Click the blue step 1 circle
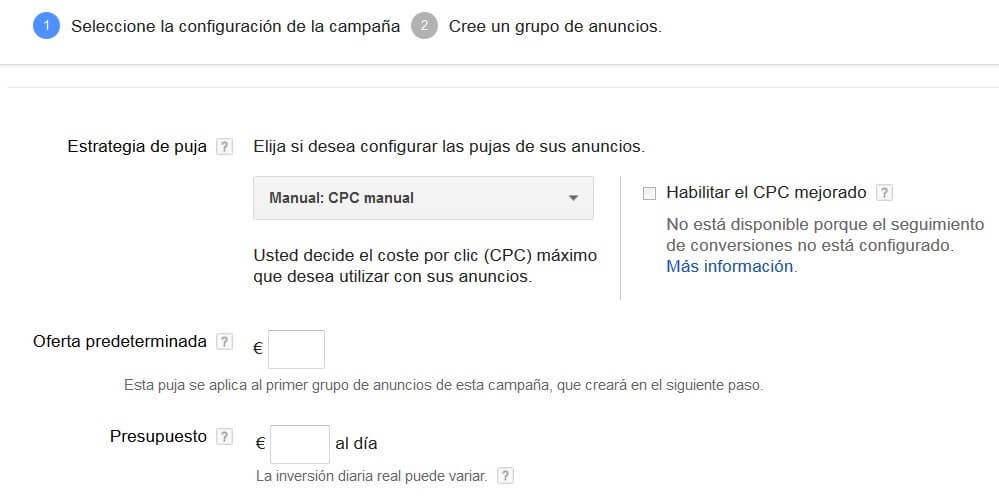 coord(47,26)
